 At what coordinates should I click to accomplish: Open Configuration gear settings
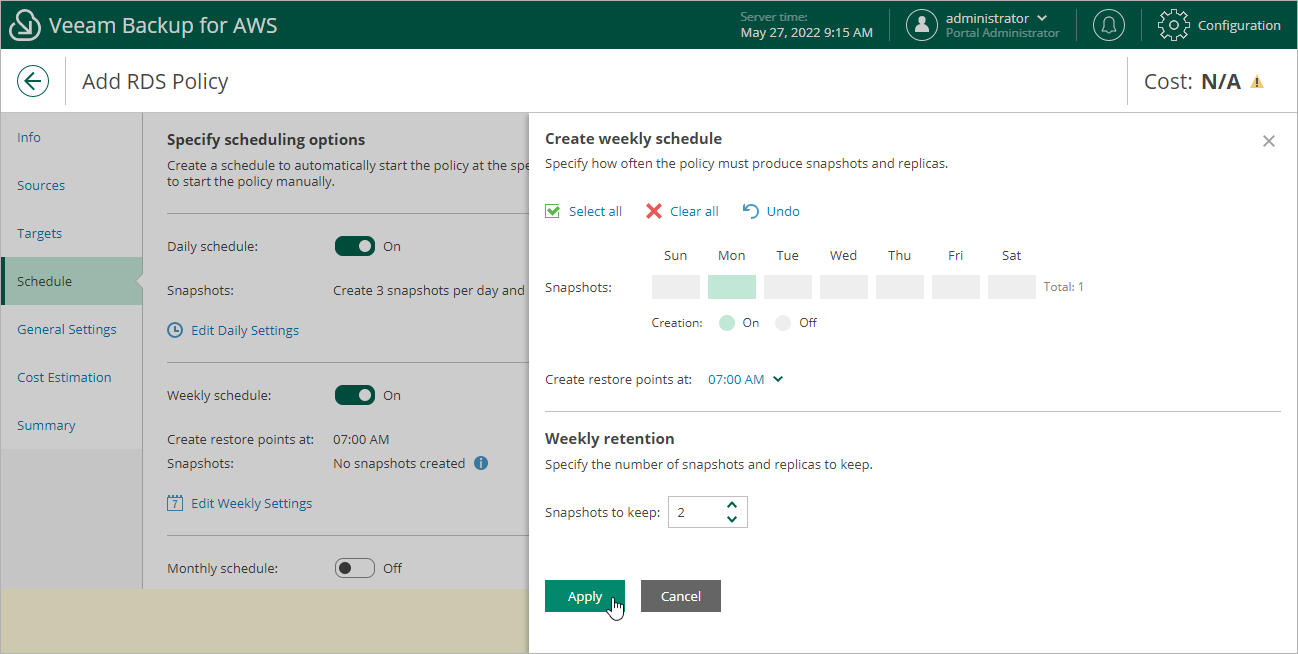click(x=1174, y=25)
